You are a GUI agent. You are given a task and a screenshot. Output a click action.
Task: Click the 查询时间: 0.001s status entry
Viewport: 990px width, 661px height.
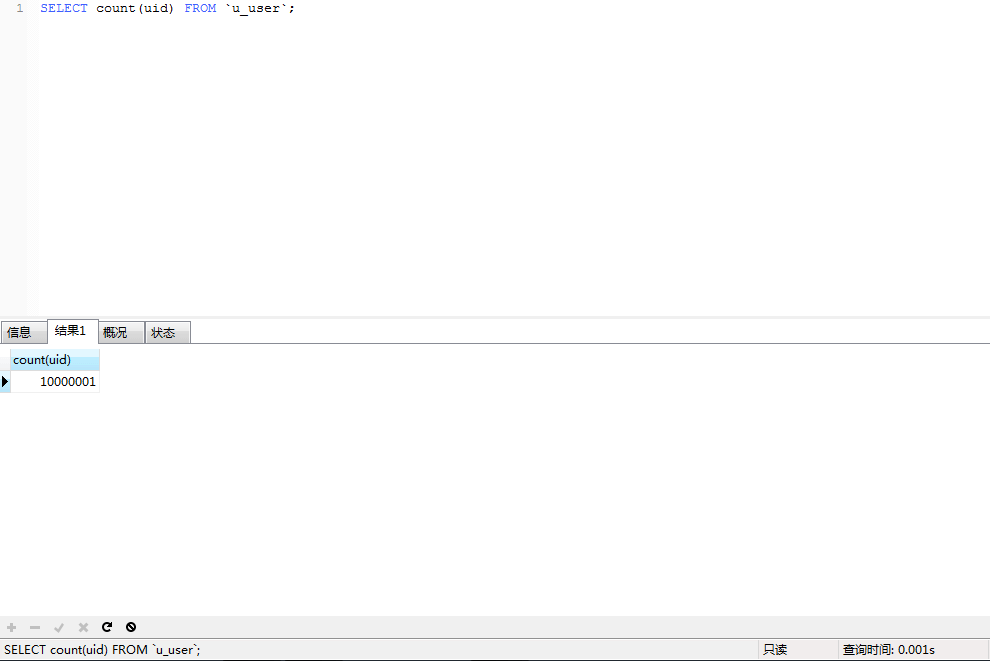tap(888, 650)
